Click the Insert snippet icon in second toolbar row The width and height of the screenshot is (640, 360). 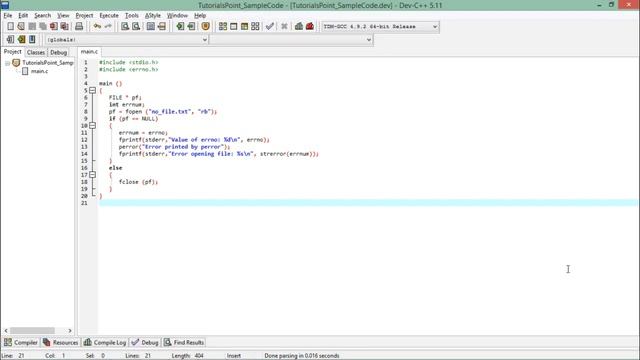pyautogui.click(x=10, y=40)
